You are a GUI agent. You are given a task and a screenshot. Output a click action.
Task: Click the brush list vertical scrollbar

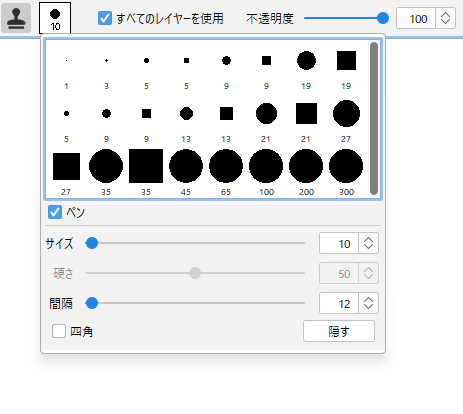coord(374,118)
